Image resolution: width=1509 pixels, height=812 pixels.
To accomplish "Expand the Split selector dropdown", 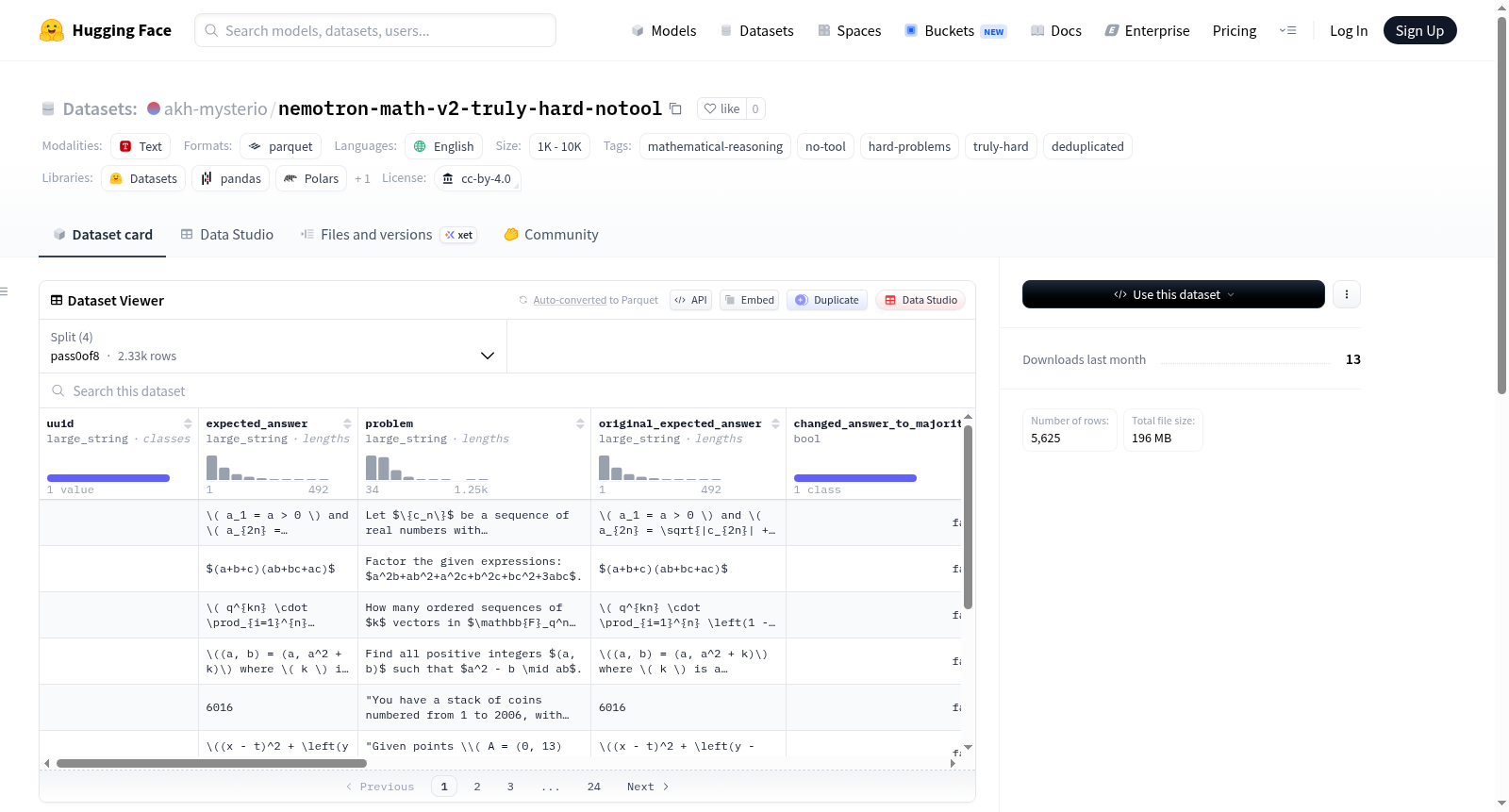I will tap(273, 346).
